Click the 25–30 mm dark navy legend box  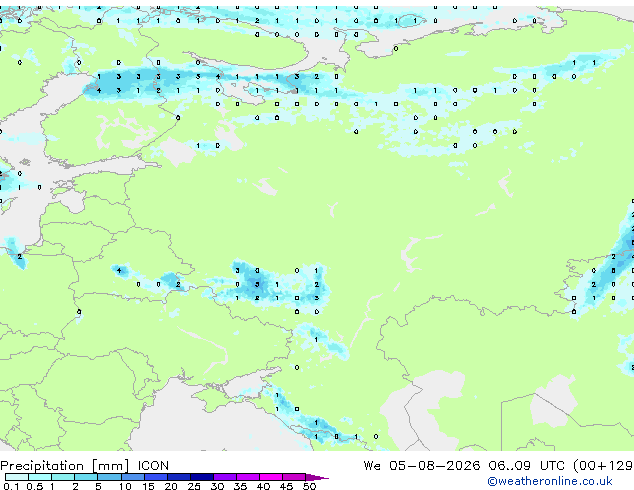pos(202,477)
